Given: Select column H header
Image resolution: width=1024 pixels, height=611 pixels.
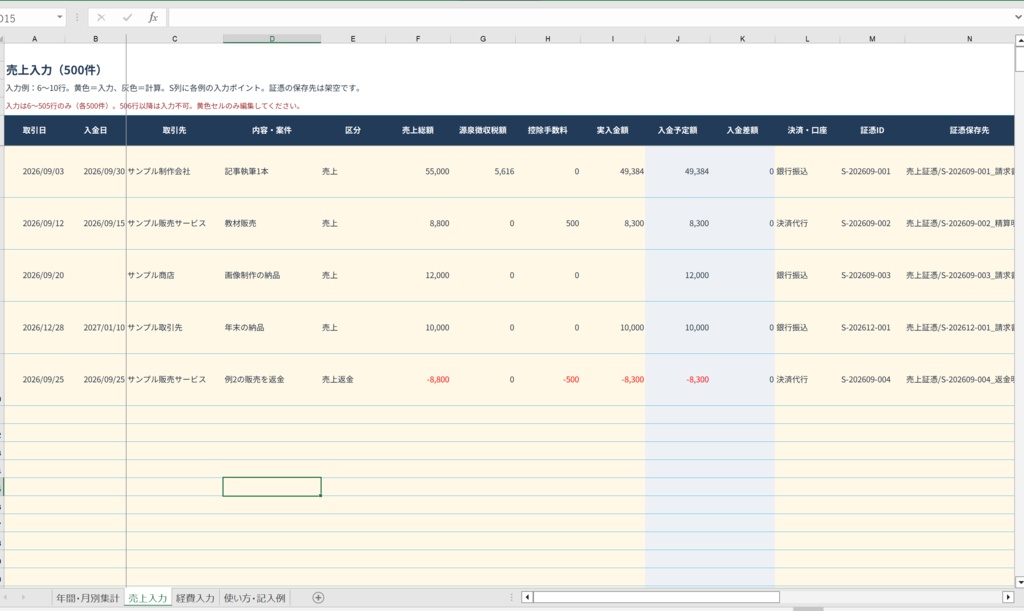Looking at the screenshot, I should (x=547, y=39).
